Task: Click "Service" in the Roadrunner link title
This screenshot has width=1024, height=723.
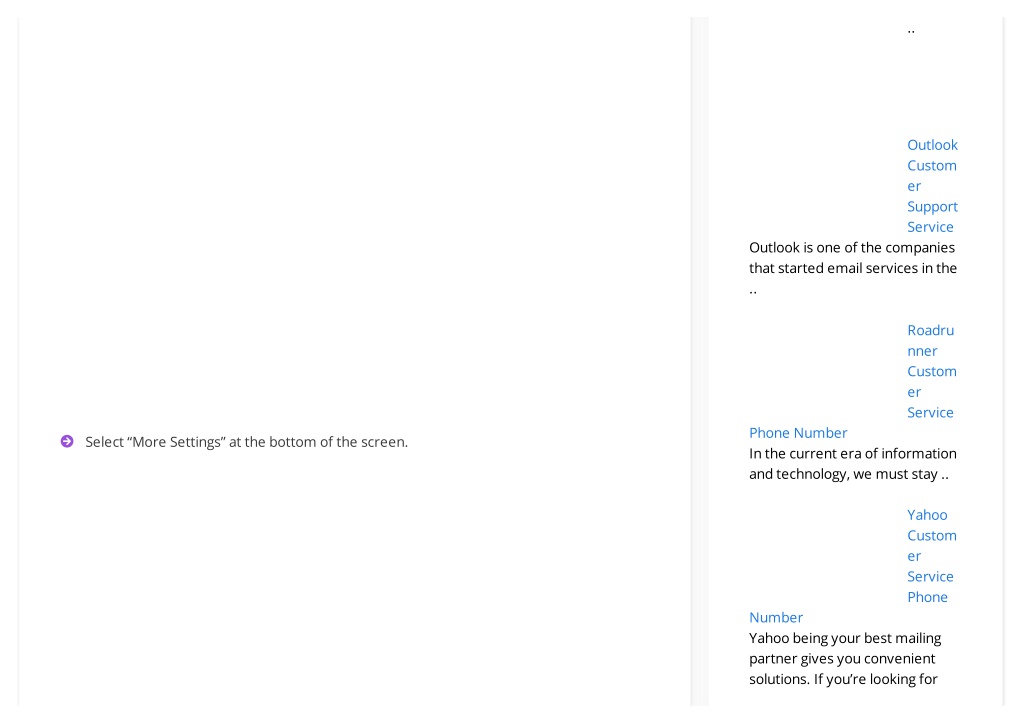Action: [930, 413]
